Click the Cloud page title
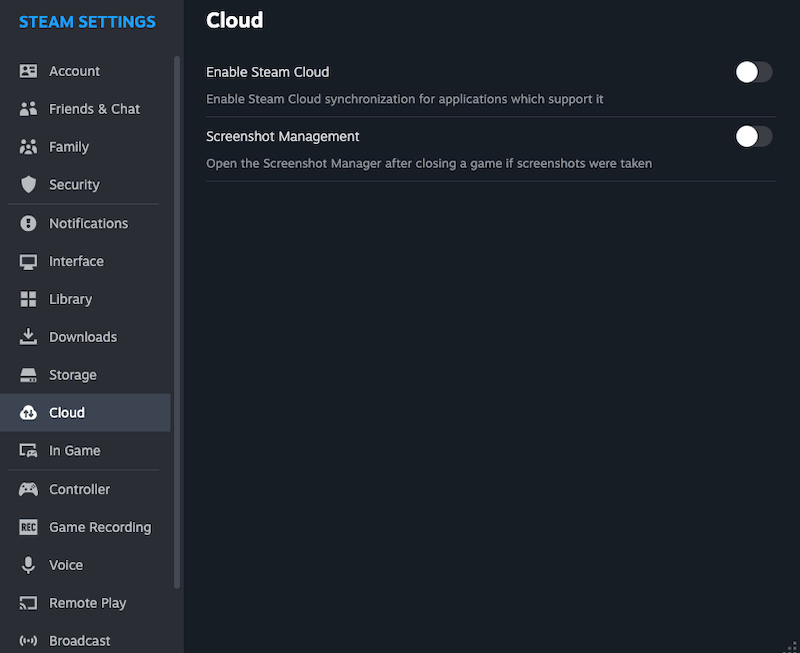 [x=235, y=20]
